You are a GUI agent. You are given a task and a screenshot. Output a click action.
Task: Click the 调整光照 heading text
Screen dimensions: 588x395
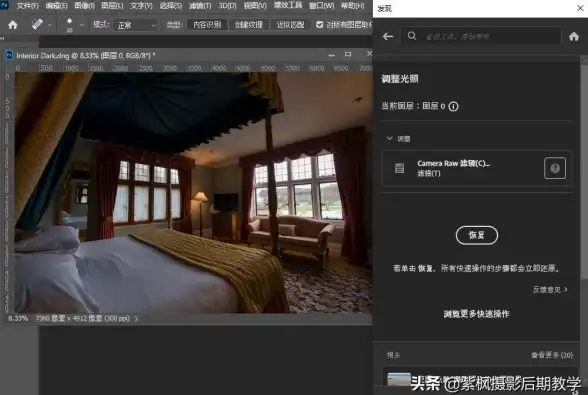point(400,79)
